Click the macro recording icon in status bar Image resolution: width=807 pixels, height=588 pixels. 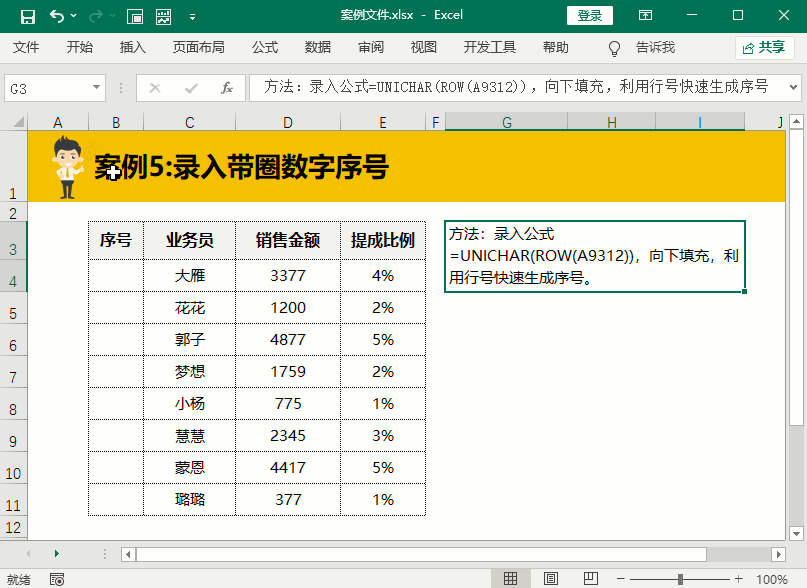pos(57,579)
